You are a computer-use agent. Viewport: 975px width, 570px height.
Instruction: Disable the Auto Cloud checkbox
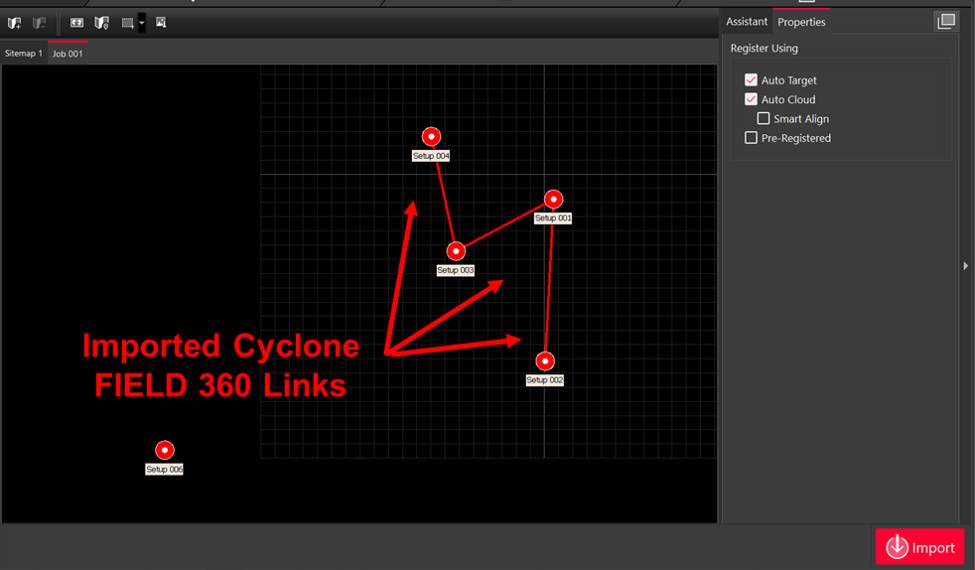pyautogui.click(x=751, y=99)
